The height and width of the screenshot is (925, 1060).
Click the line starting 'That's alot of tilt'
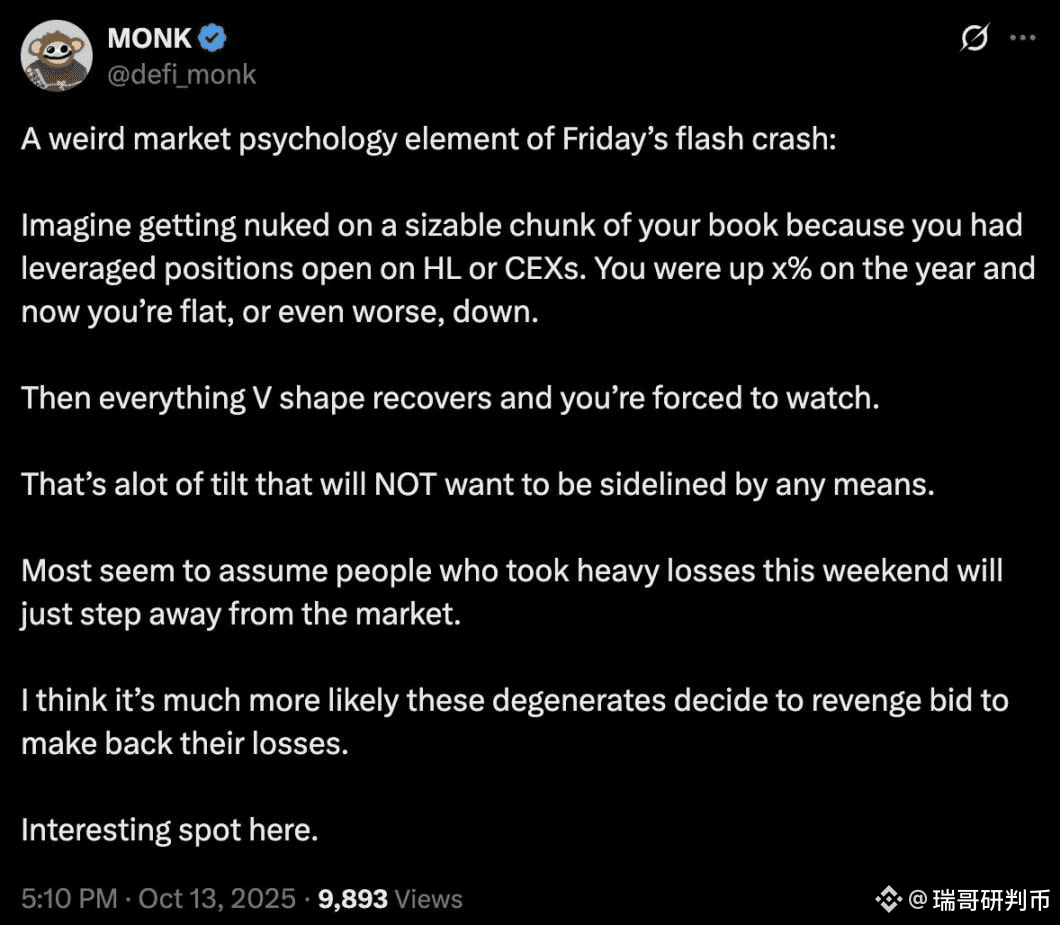click(x=477, y=485)
